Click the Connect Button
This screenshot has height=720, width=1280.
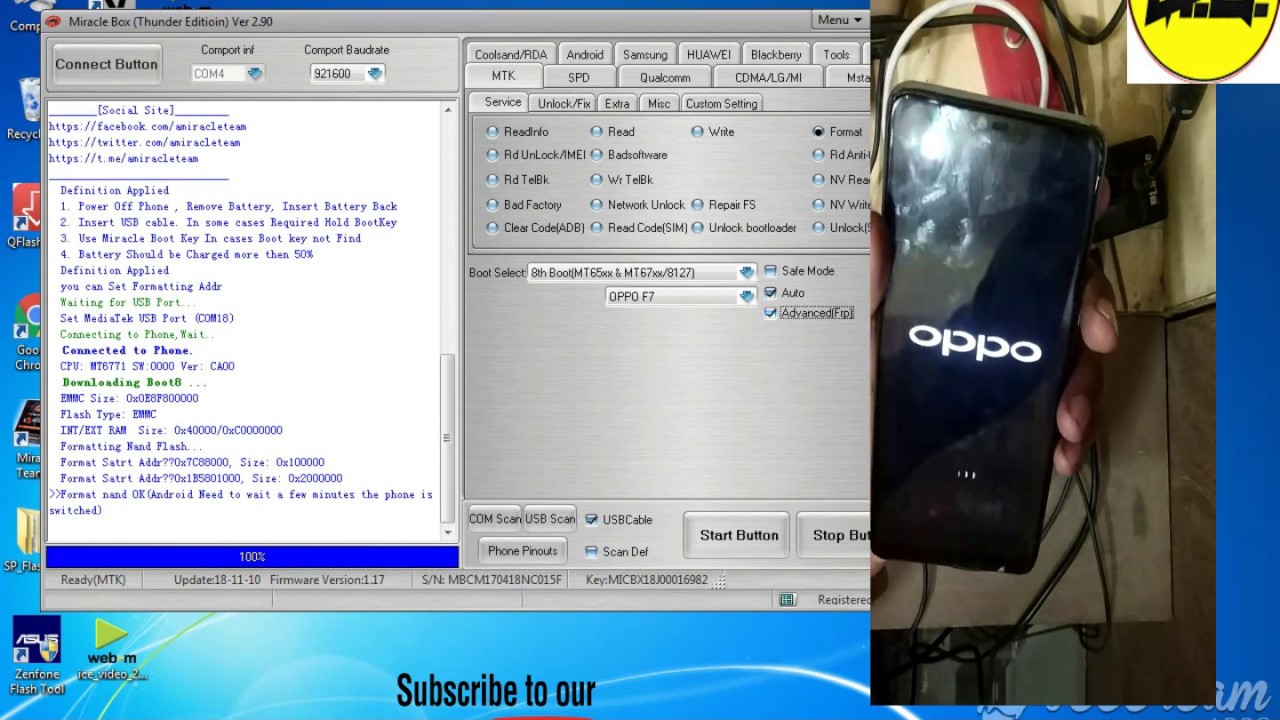(x=106, y=64)
